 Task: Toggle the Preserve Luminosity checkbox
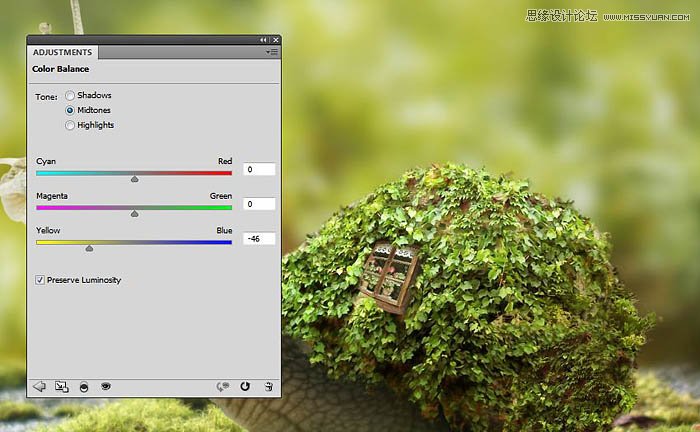[x=40, y=280]
